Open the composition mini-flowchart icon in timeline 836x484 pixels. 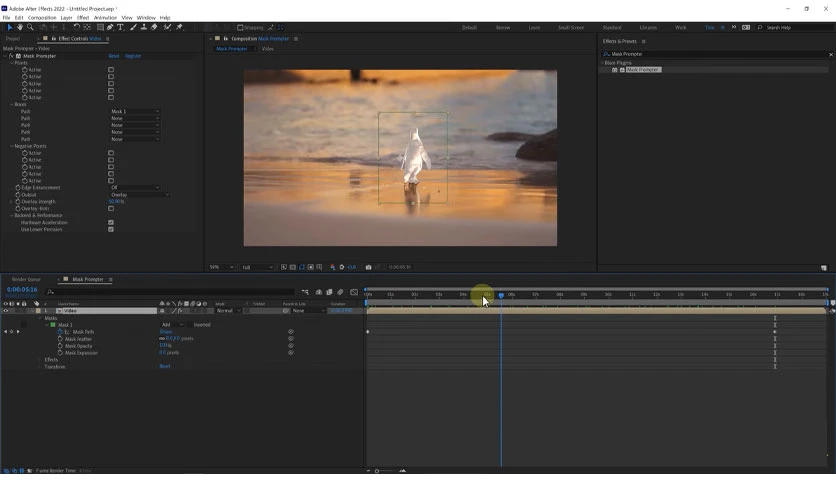click(305, 292)
